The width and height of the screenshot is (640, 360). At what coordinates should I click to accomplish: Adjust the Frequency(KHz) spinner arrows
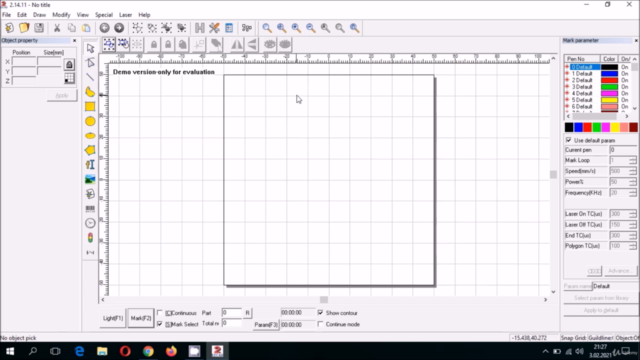coord(632,193)
